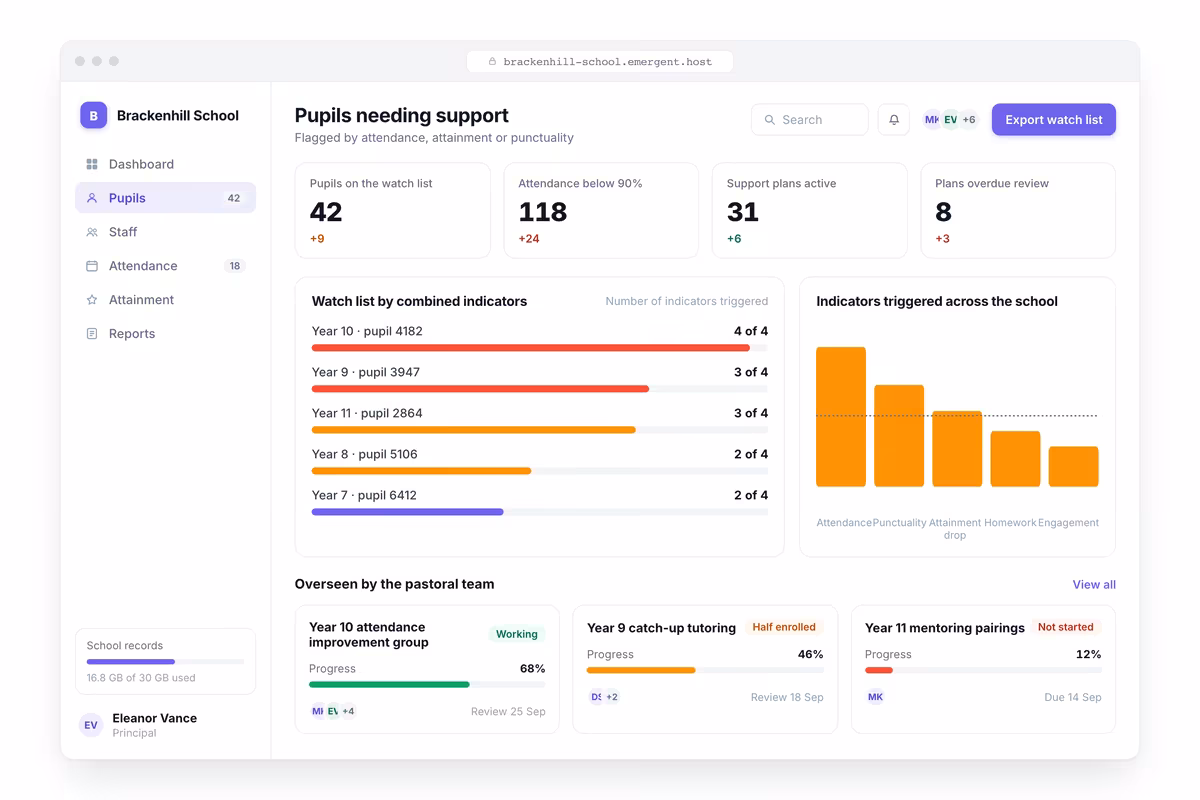Click the Punctuality bar in the chart
Screen dimensions: 1200x800
point(899,436)
